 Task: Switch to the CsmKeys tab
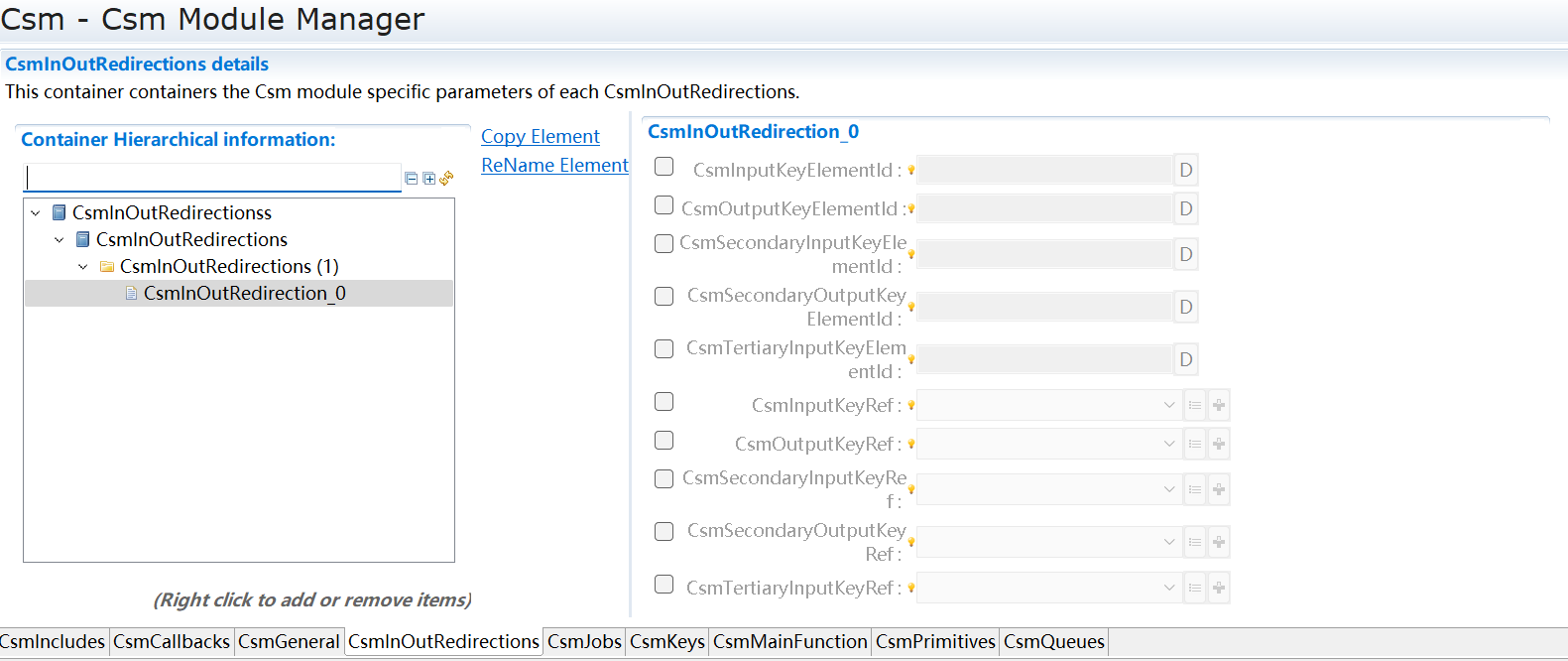point(666,641)
